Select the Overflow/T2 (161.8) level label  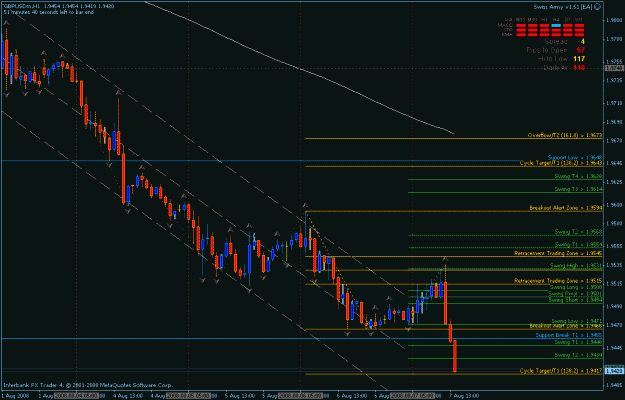tap(565, 135)
